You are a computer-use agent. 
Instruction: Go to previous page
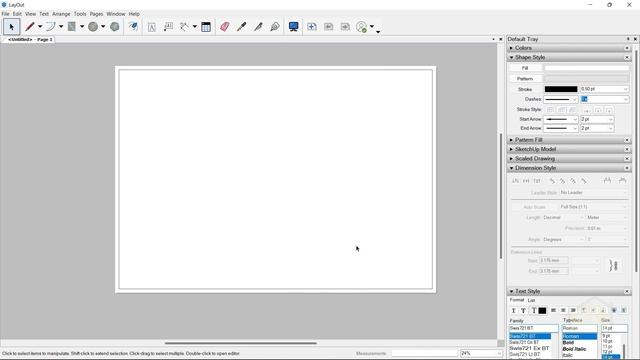pos(329,27)
